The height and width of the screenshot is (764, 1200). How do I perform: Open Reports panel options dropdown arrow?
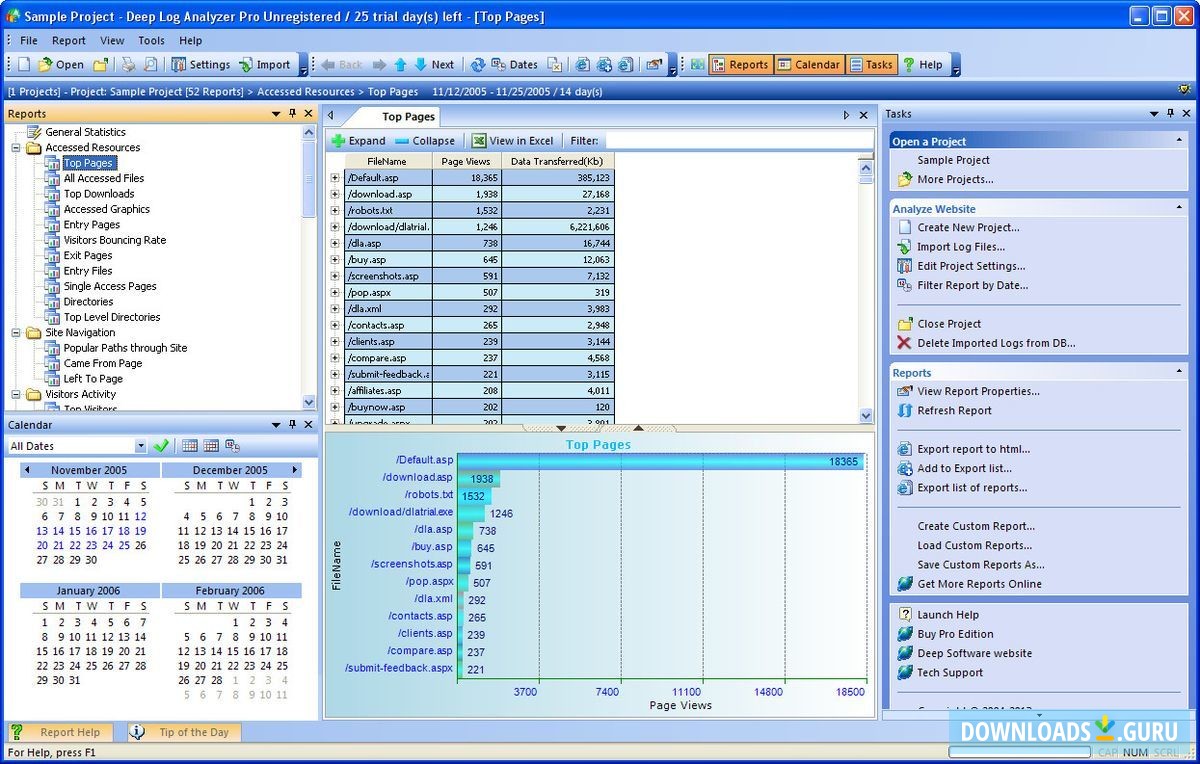tap(276, 114)
